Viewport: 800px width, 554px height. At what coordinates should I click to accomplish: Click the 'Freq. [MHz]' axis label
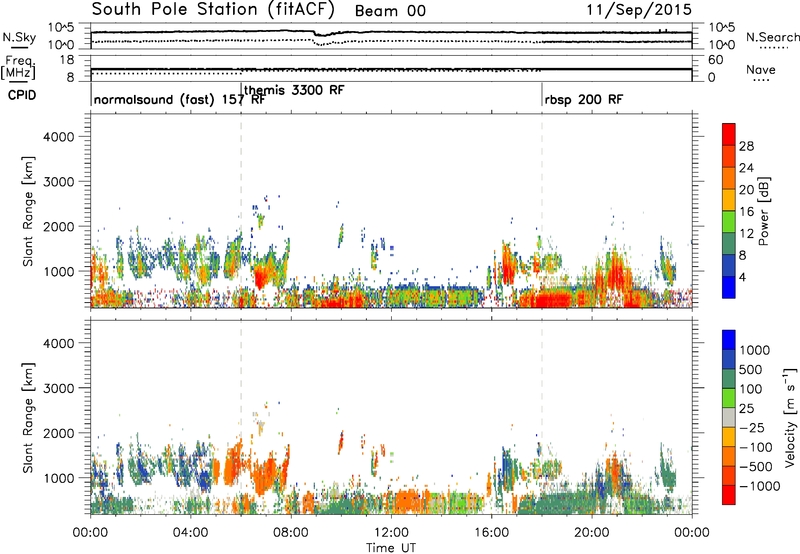[x=19, y=67]
